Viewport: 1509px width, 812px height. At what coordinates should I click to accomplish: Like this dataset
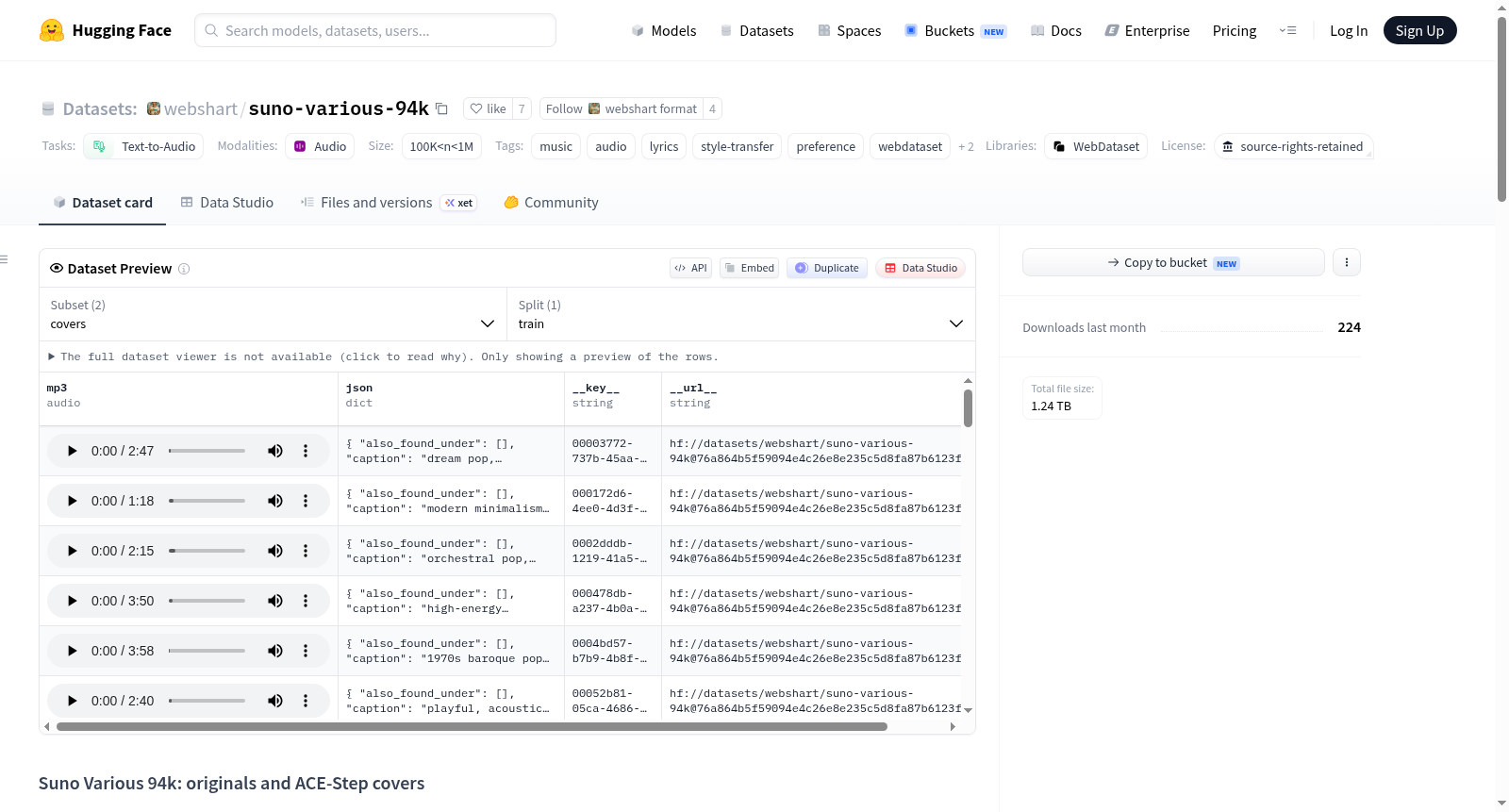(489, 108)
